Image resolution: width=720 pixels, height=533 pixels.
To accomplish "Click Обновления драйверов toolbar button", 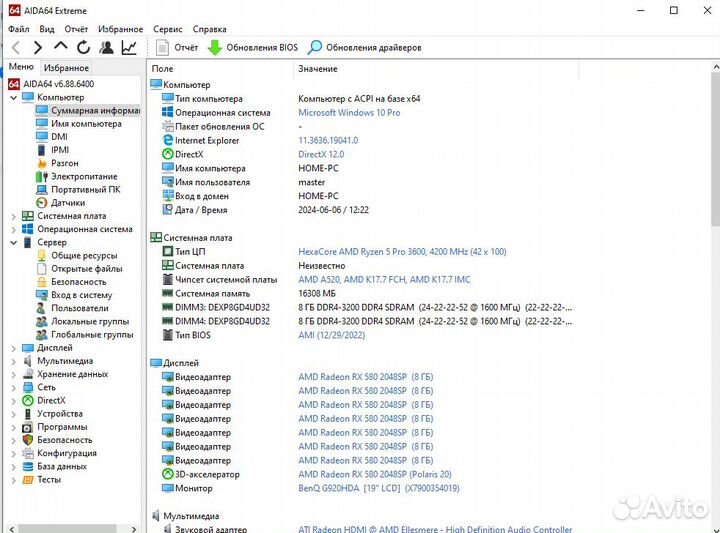I will click(x=365, y=47).
